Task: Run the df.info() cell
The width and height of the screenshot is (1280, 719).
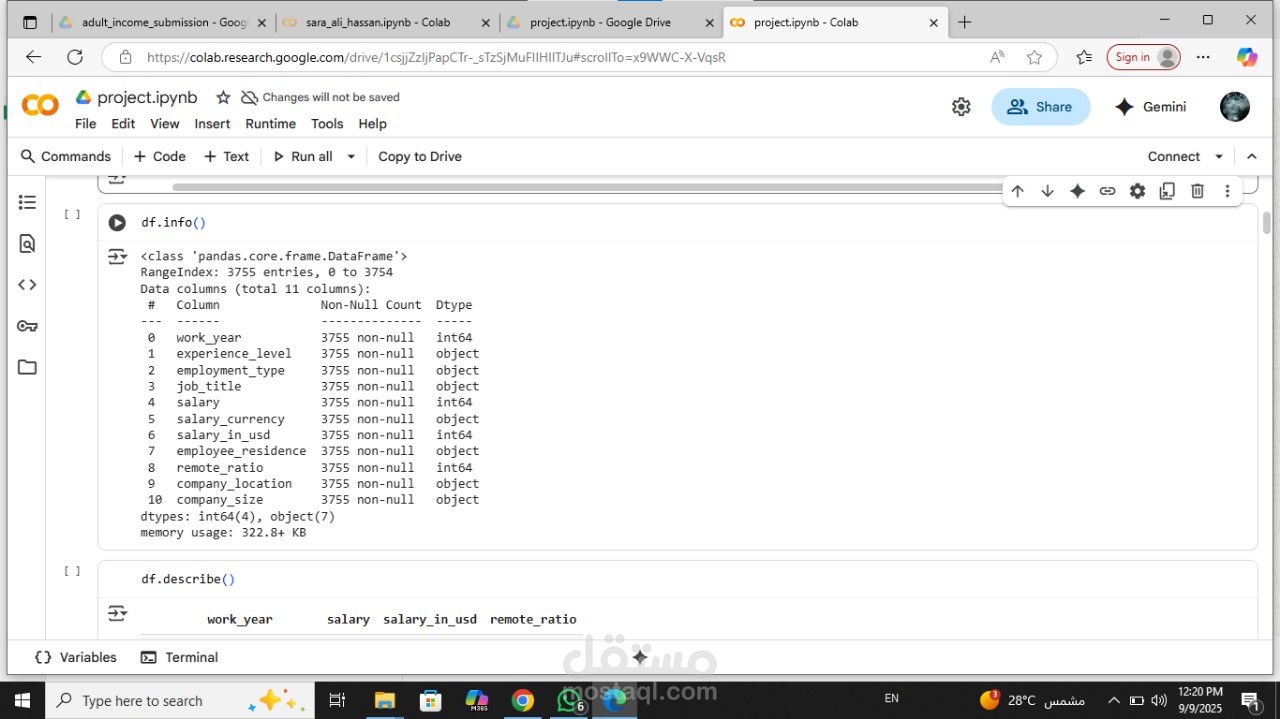Action: pyautogui.click(x=117, y=223)
